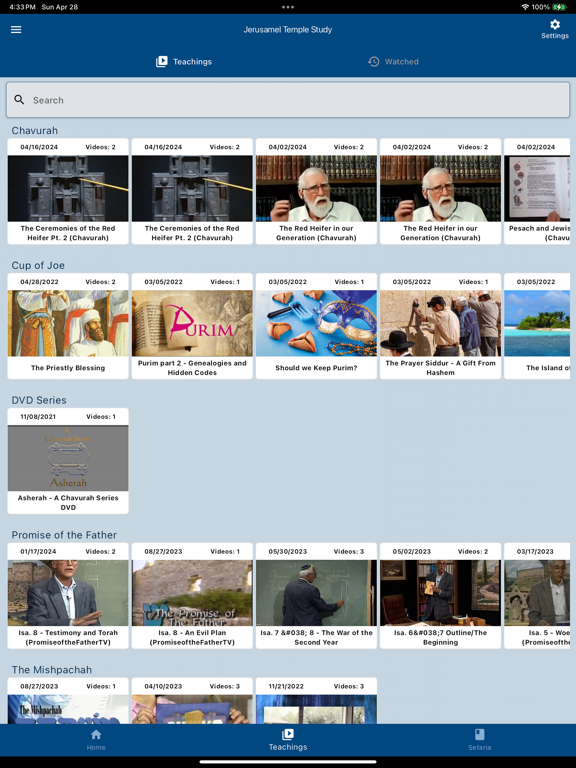Open Isa. 7 & 8 War of Second Year thumbnail

(316, 593)
